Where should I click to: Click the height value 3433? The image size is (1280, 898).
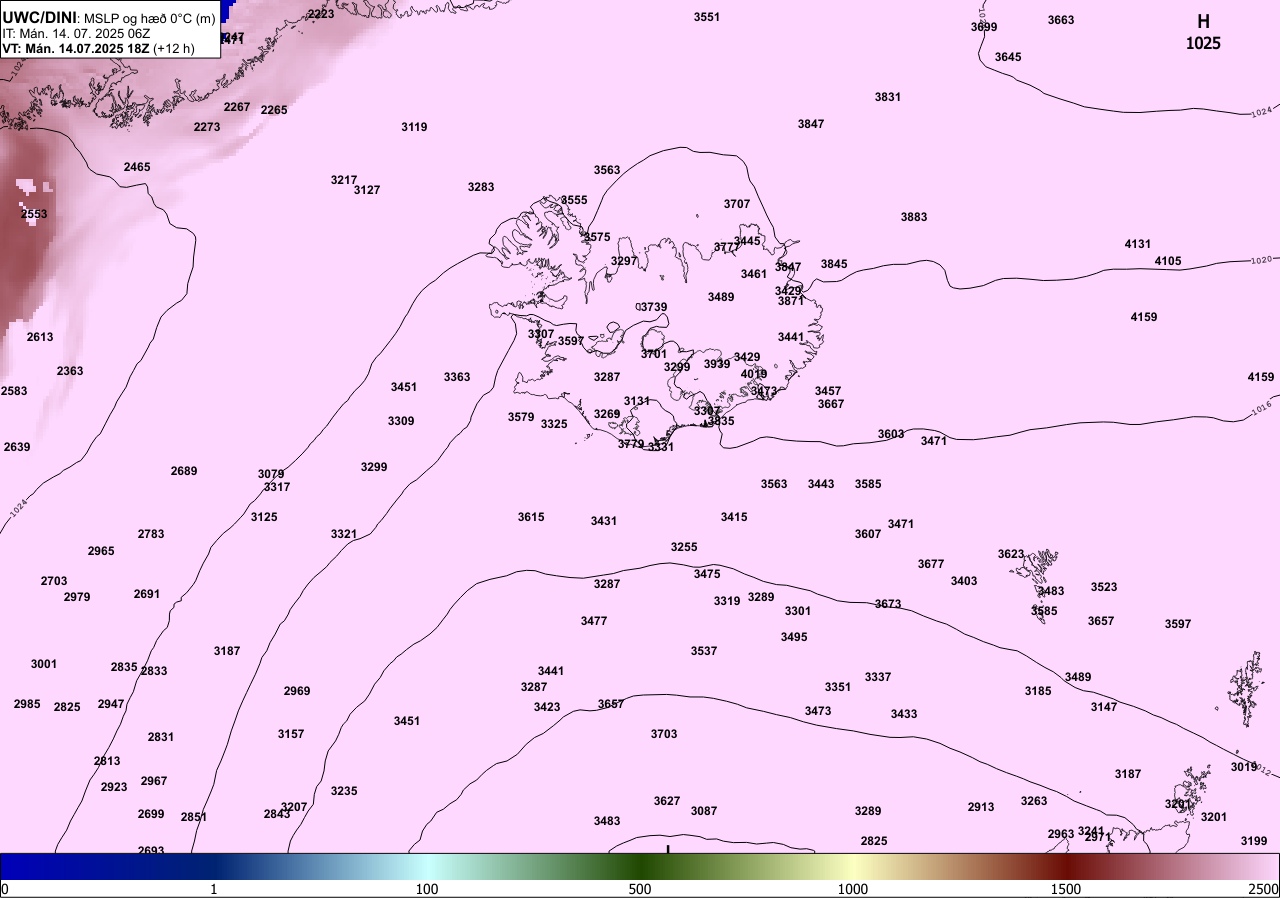904,714
